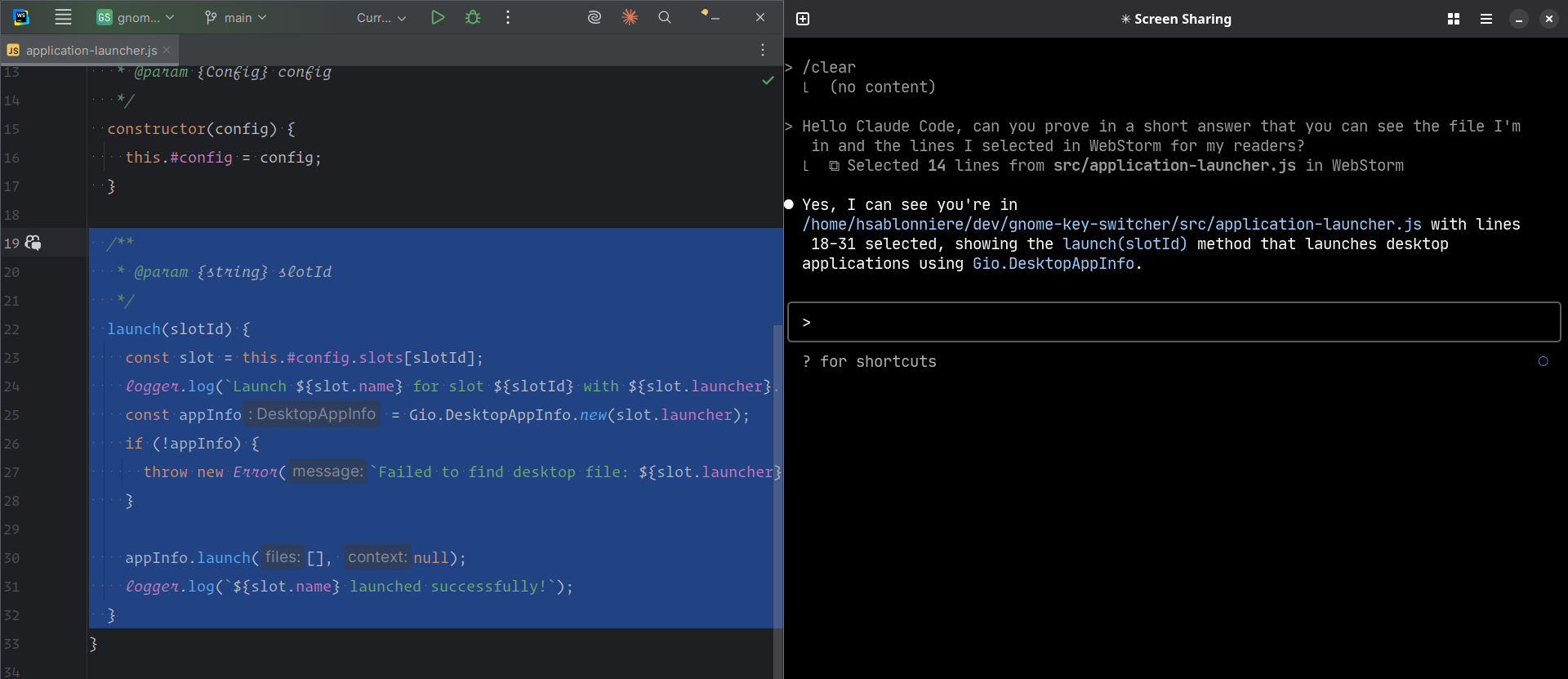Open editor tab options three-dot menu
This screenshot has height=679, width=1568.
(763, 50)
